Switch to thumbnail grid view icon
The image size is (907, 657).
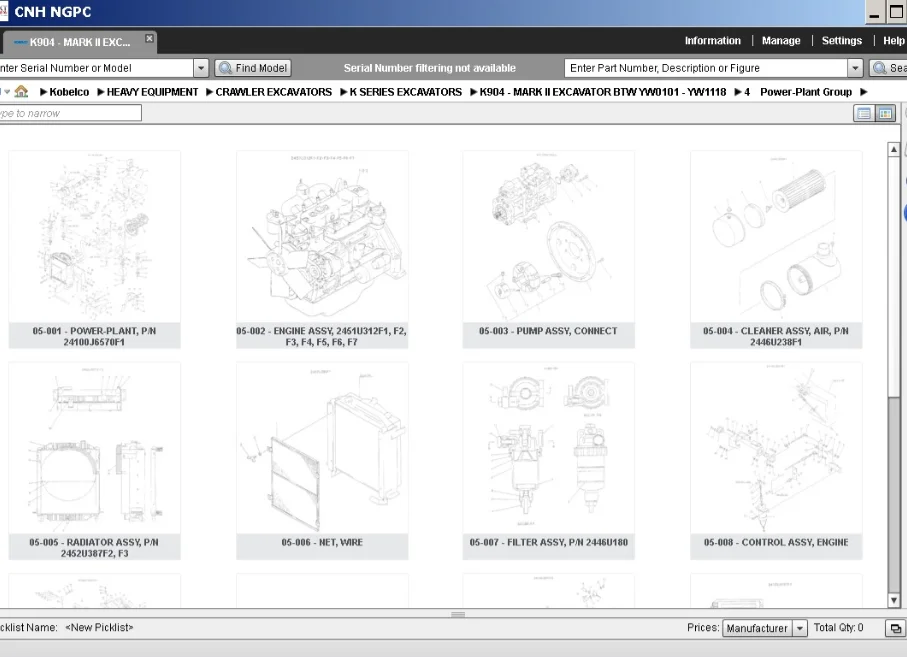pyautogui.click(x=885, y=114)
